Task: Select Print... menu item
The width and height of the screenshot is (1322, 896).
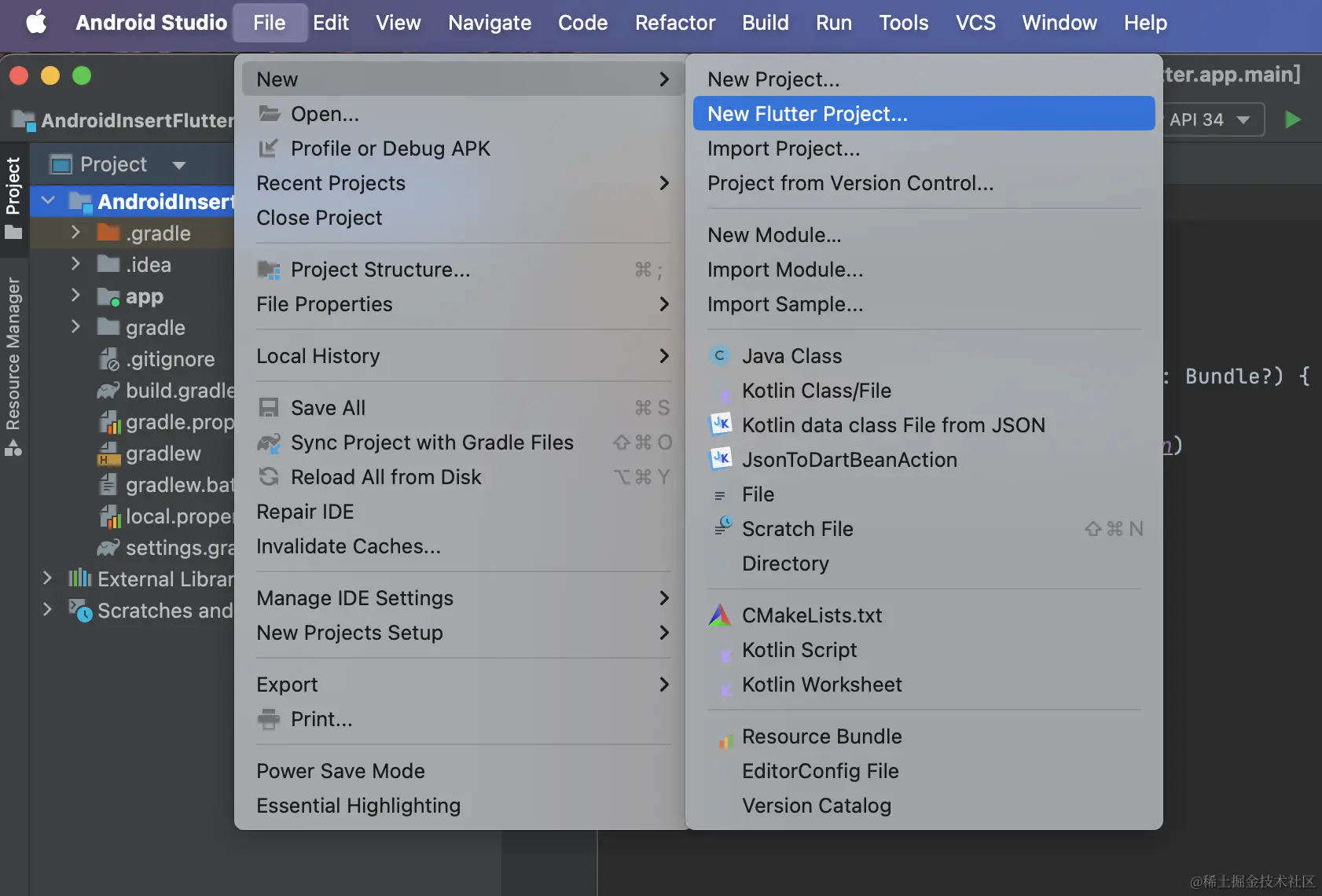Action: pos(464,719)
